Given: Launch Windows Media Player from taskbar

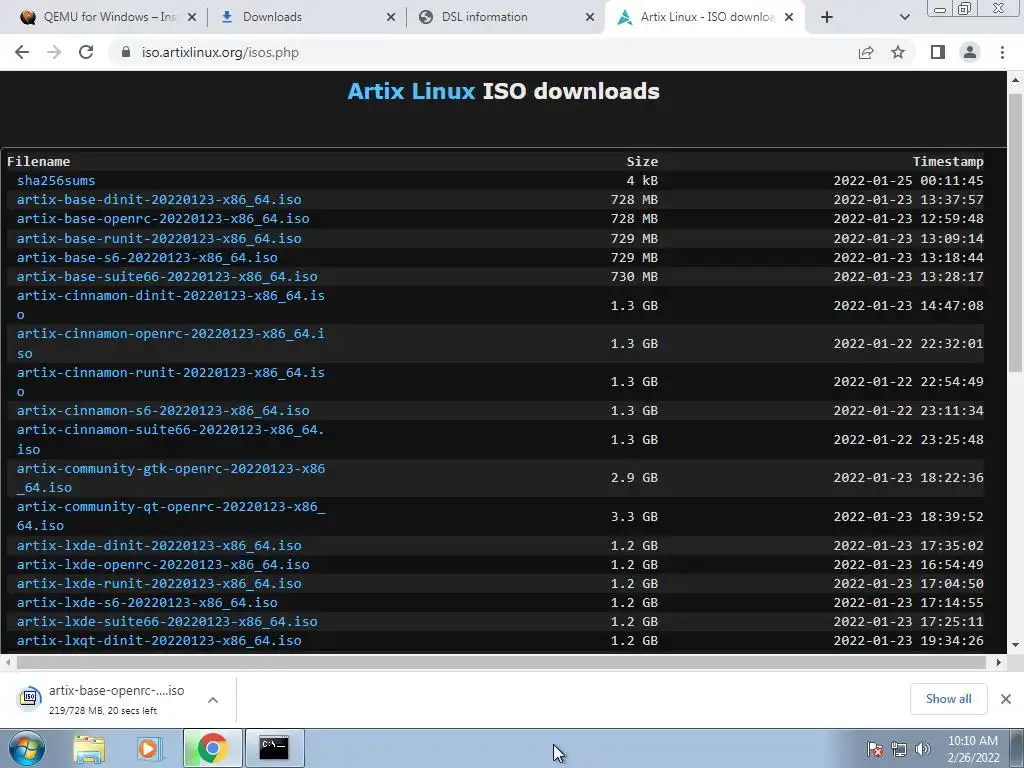Looking at the screenshot, I should pos(150,748).
